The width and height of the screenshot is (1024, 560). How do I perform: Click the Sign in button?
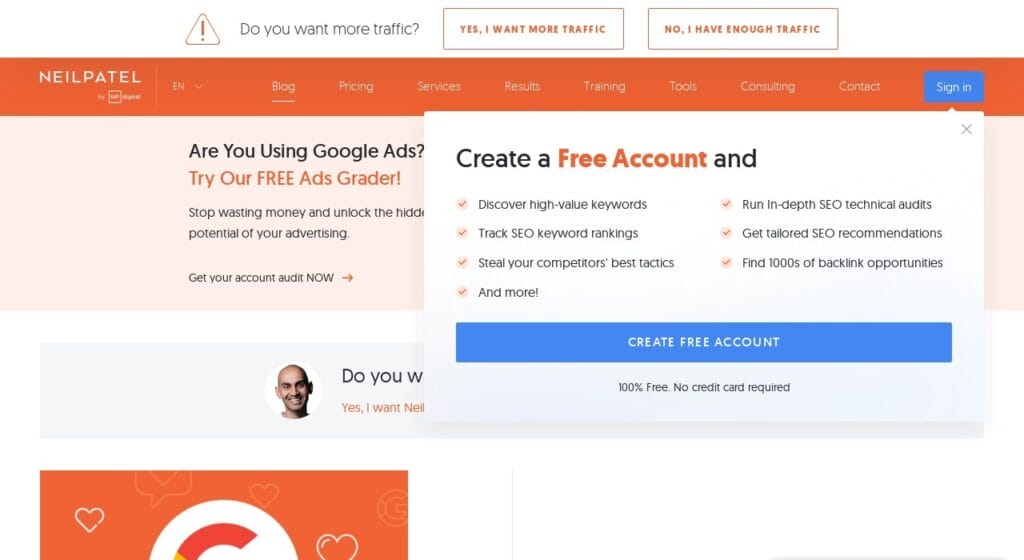[x=953, y=87]
